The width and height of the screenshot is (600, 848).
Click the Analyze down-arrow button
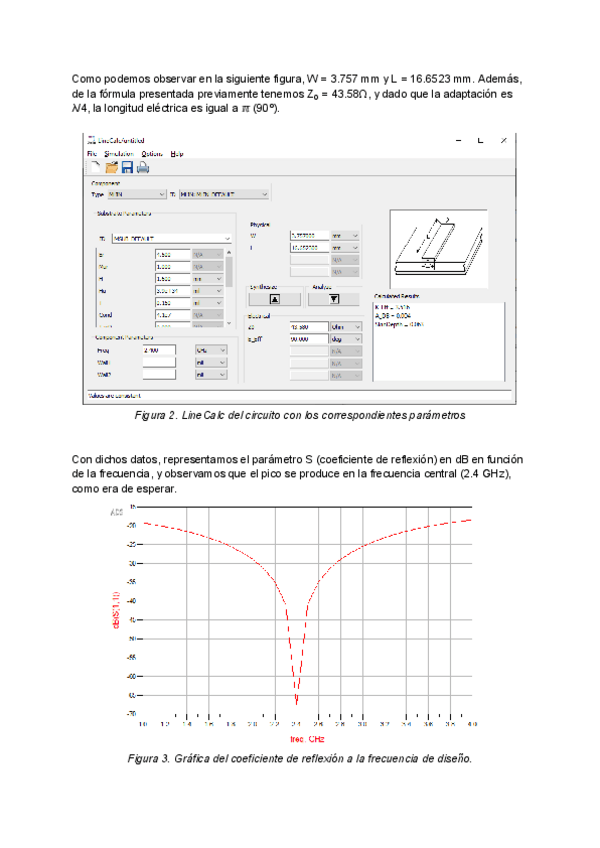click(x=334, y=299)
